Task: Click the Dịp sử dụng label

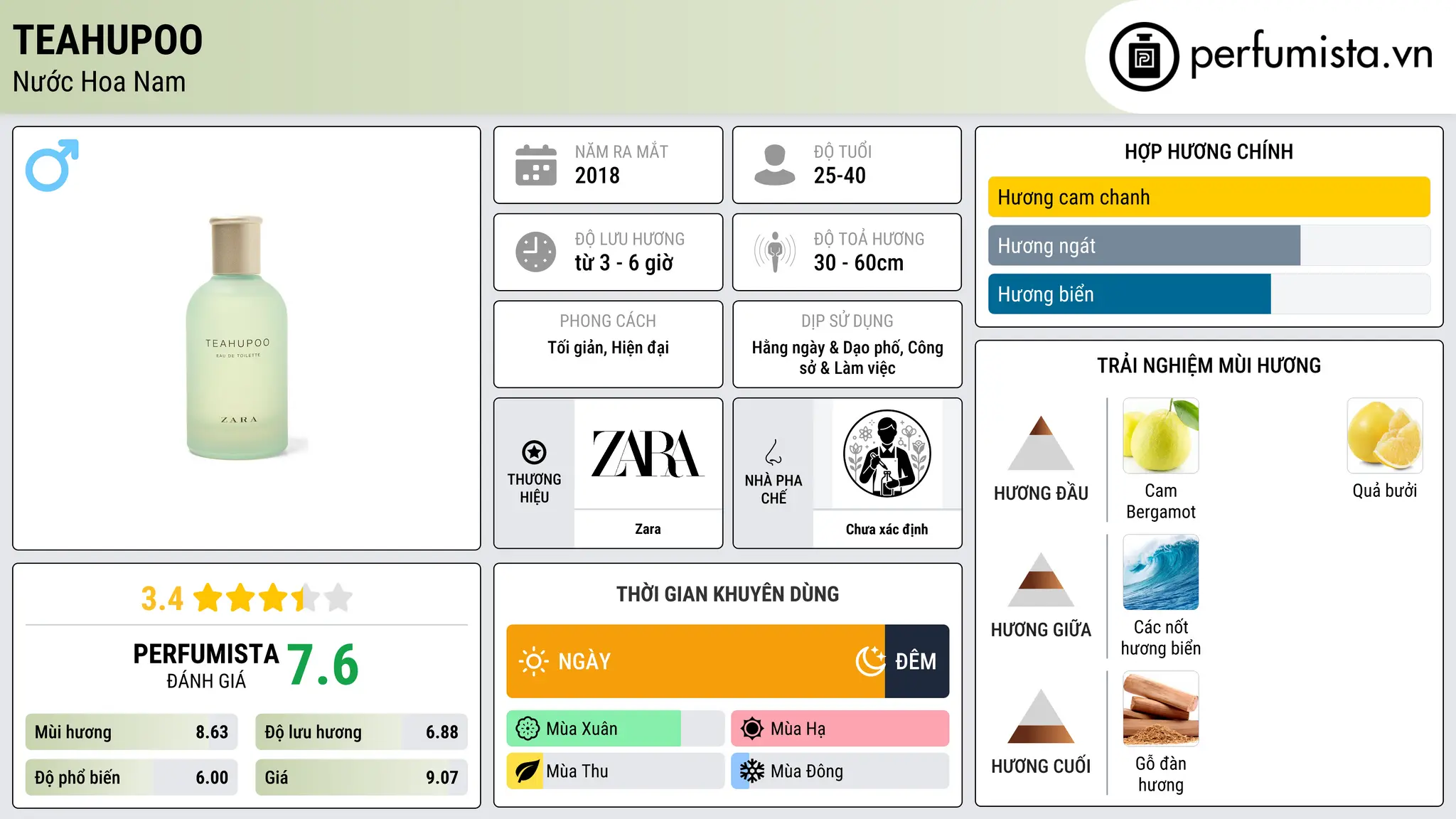Action: (847, 321)
